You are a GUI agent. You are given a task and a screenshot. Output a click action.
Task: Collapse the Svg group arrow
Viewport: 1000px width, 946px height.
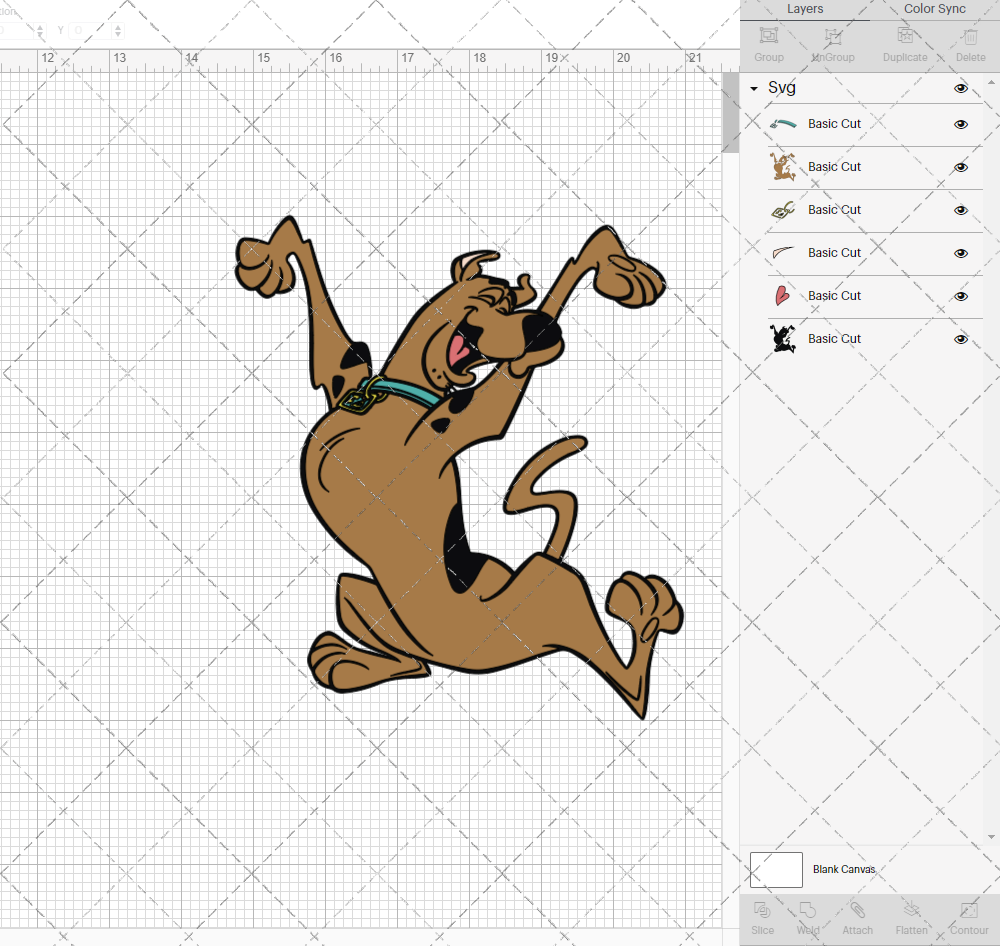[754, 89]
